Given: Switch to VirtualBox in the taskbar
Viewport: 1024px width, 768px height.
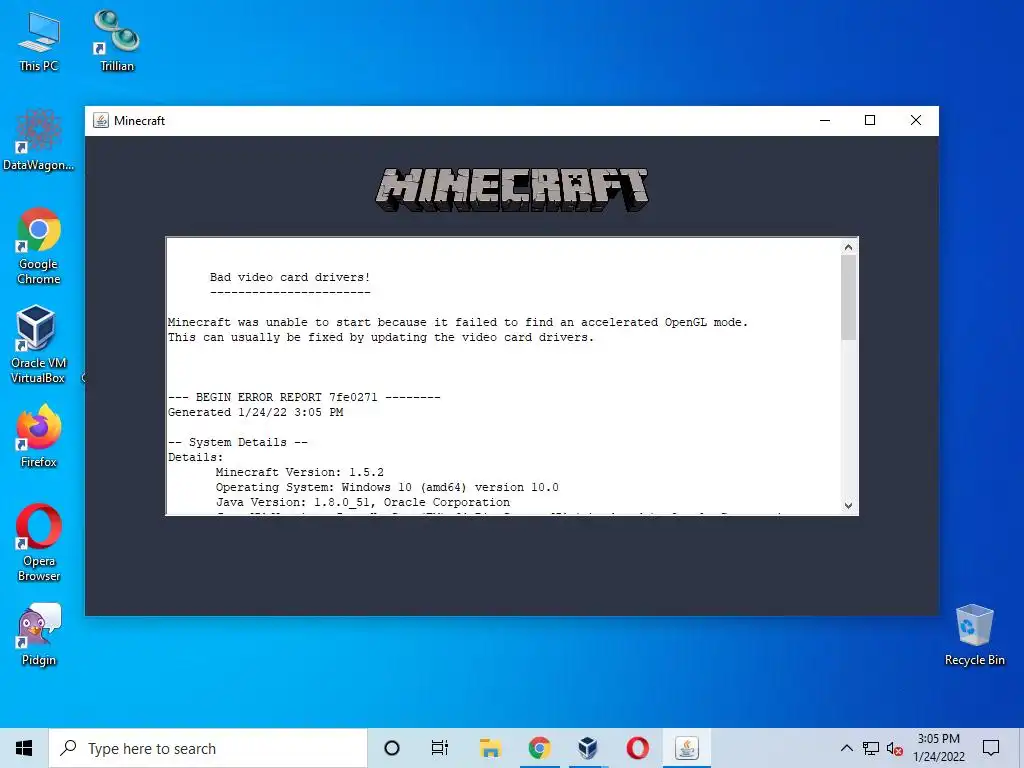Looking at the screenshot, I should point(588,748).
